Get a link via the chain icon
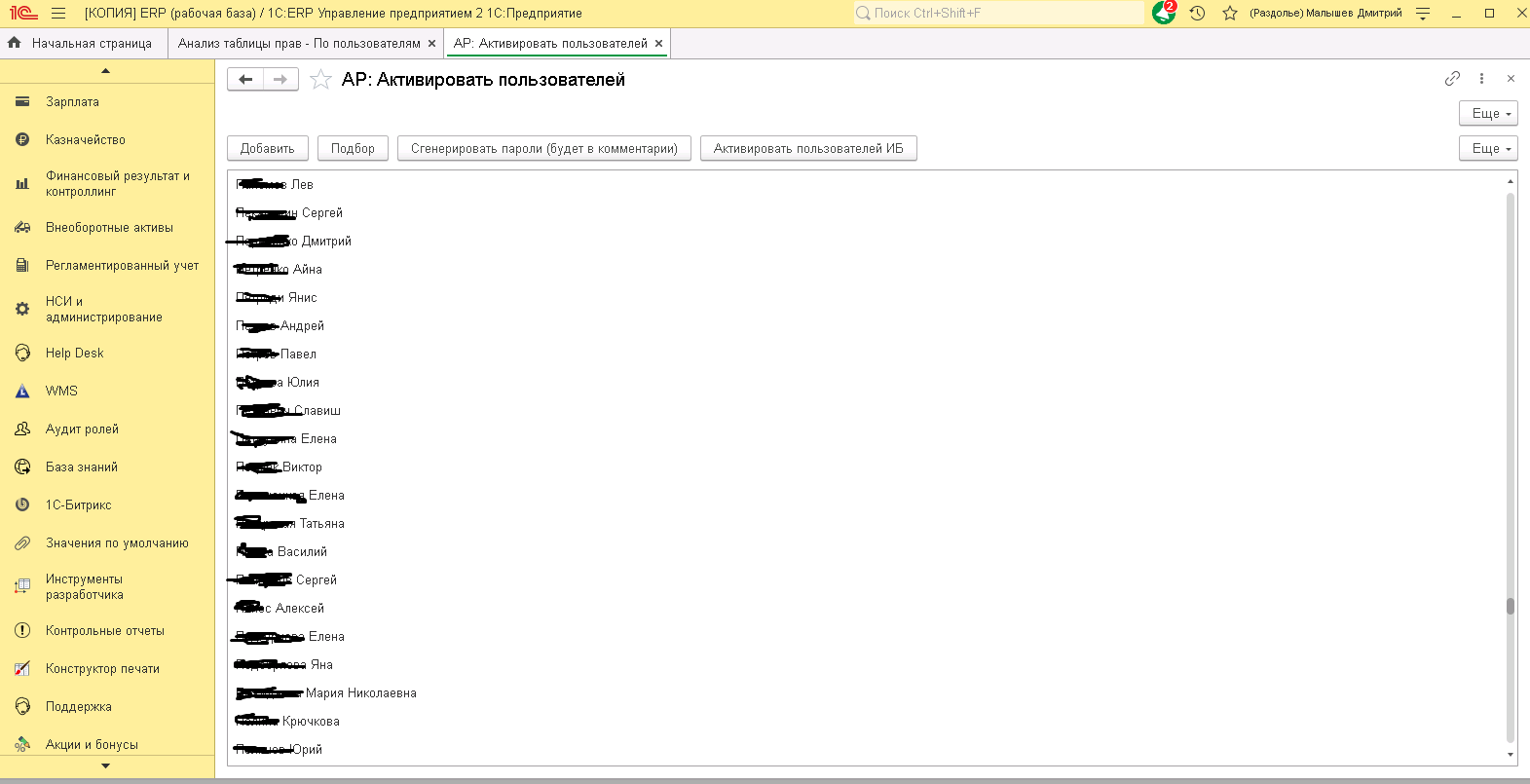Screen dimensions: 1530x784 [x=1452, y=79]
